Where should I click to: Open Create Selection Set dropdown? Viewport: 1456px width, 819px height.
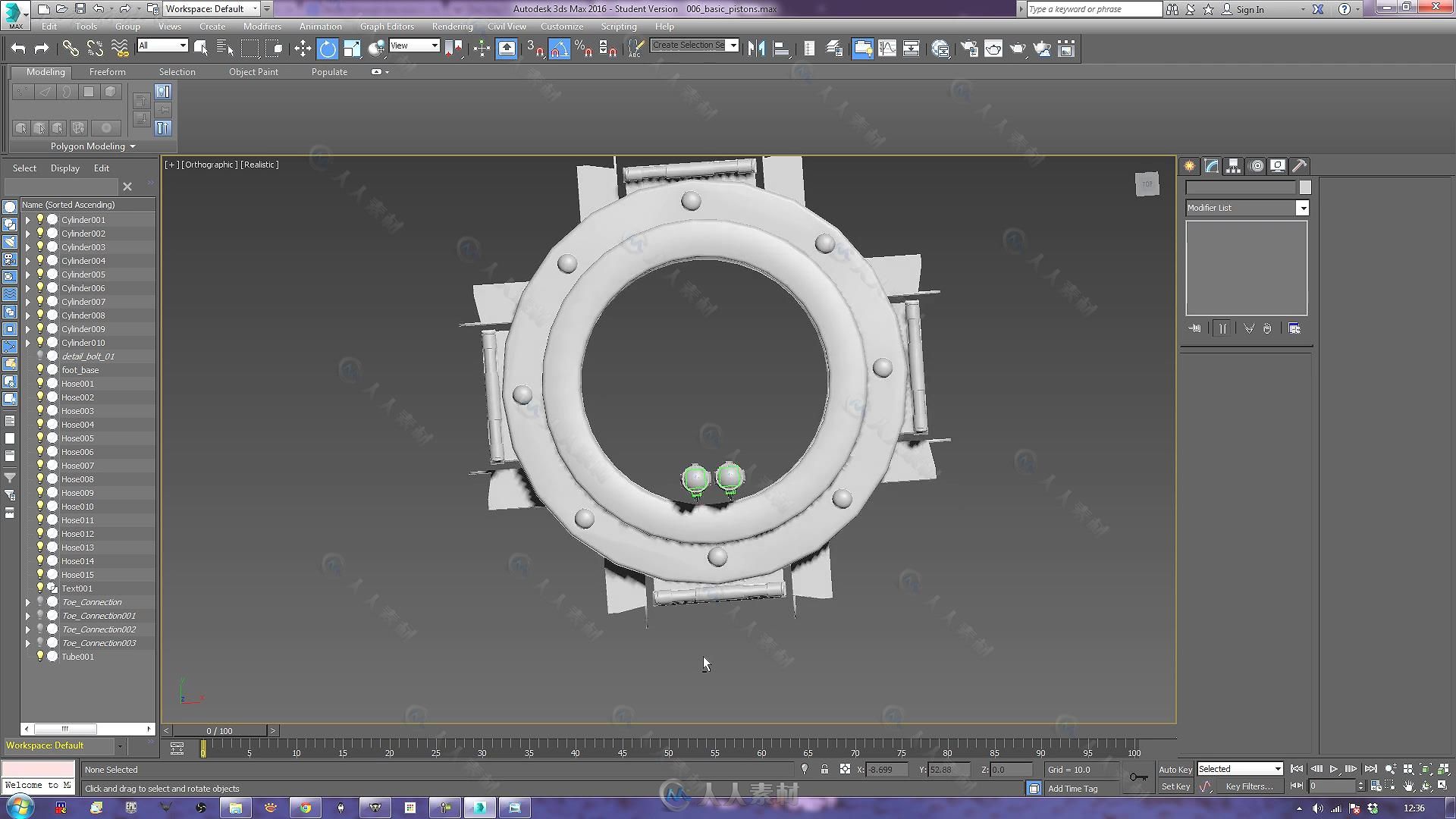[733, 45]
